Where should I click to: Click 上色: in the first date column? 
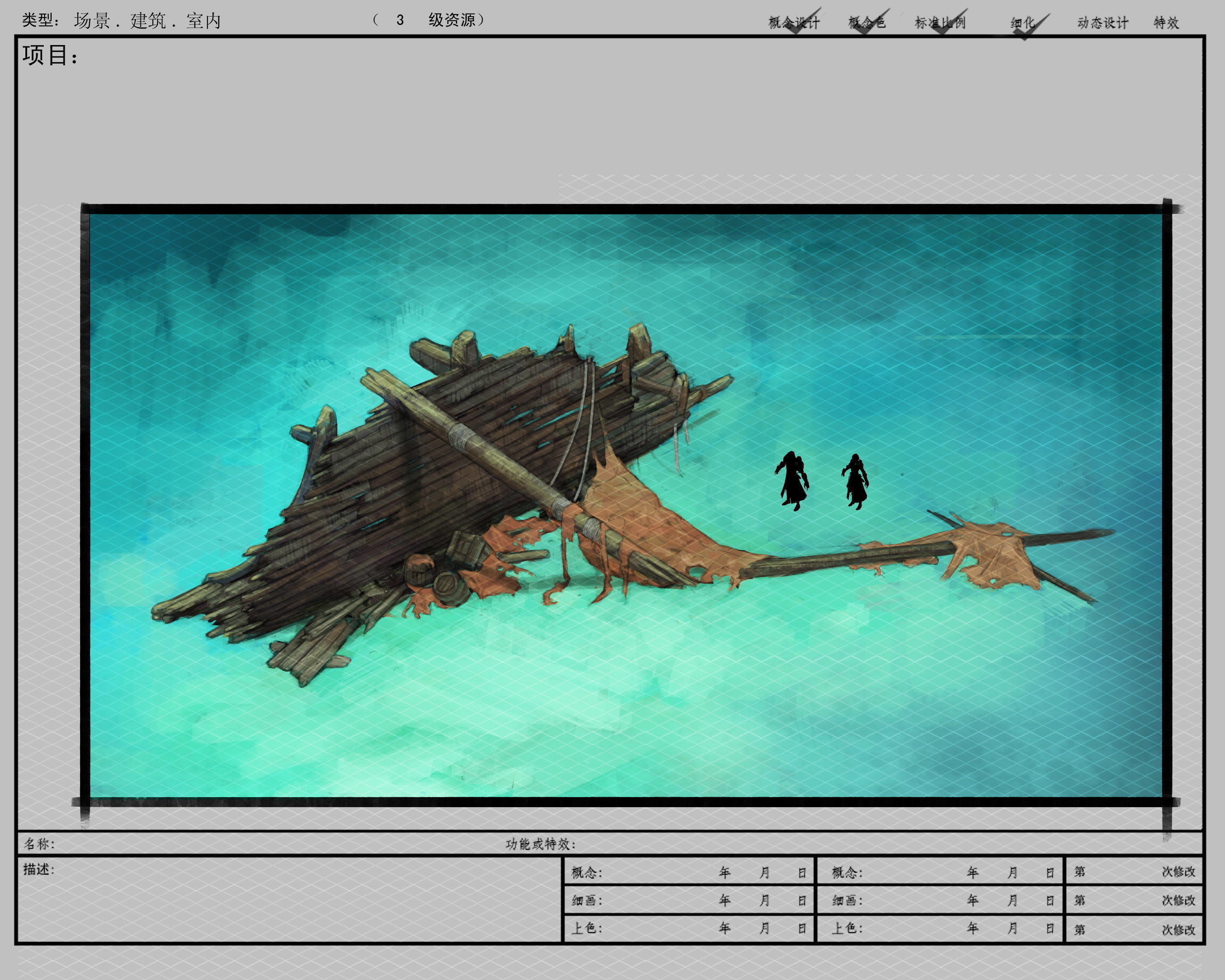586,928
